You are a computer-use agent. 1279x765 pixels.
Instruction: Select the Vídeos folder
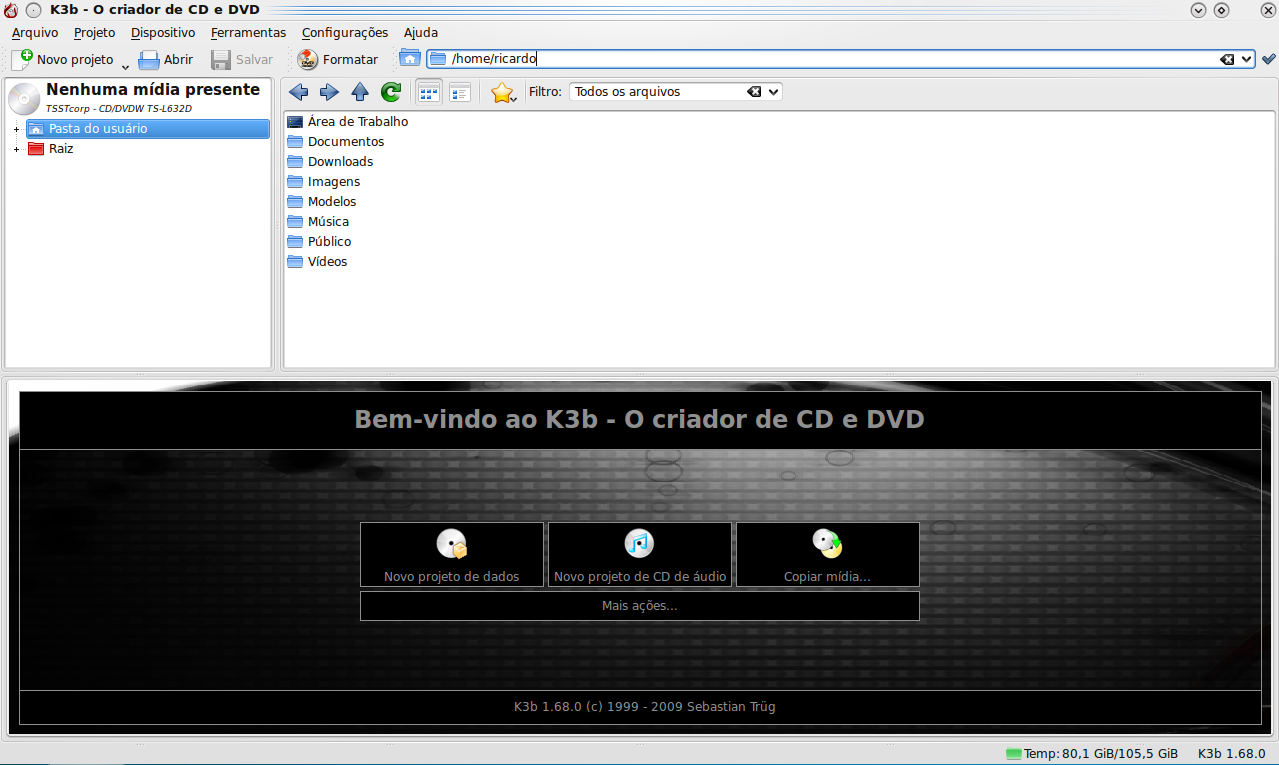click(x=317, y=262)
